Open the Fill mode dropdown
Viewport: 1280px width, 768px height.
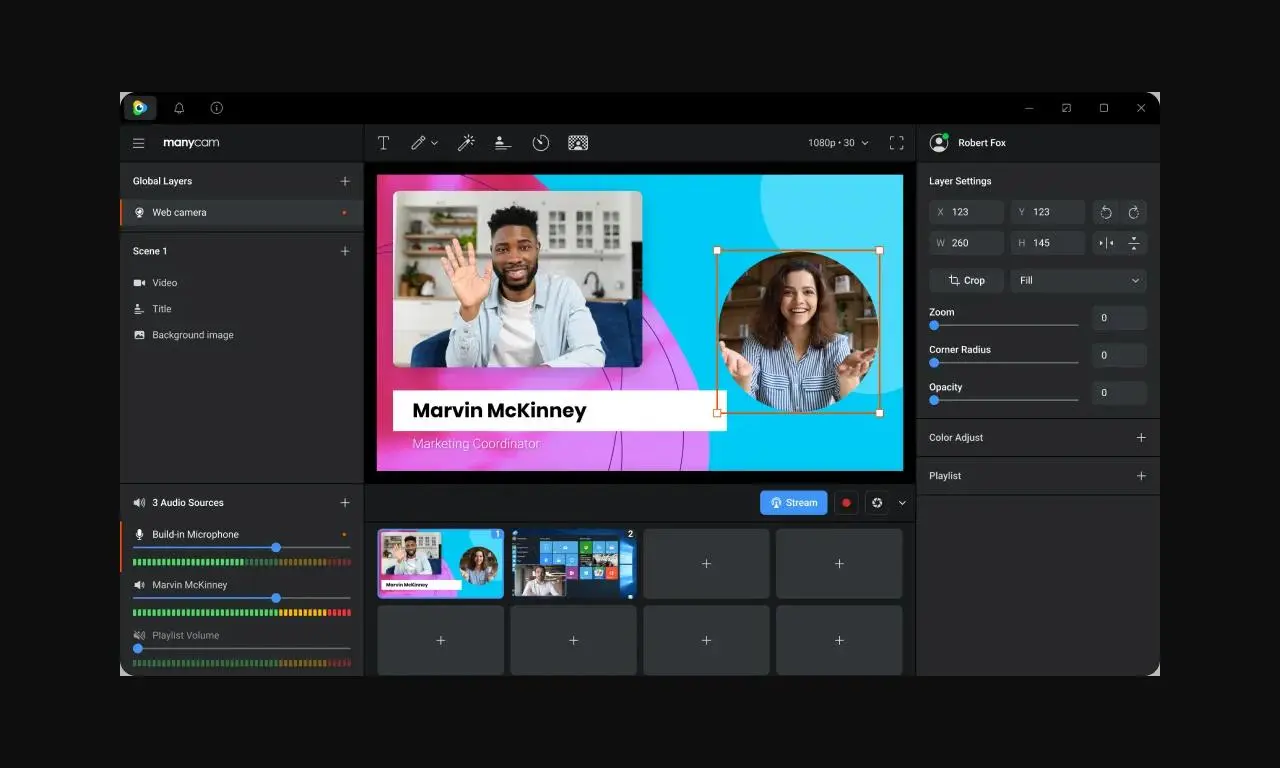click(x=1078, y=281)
